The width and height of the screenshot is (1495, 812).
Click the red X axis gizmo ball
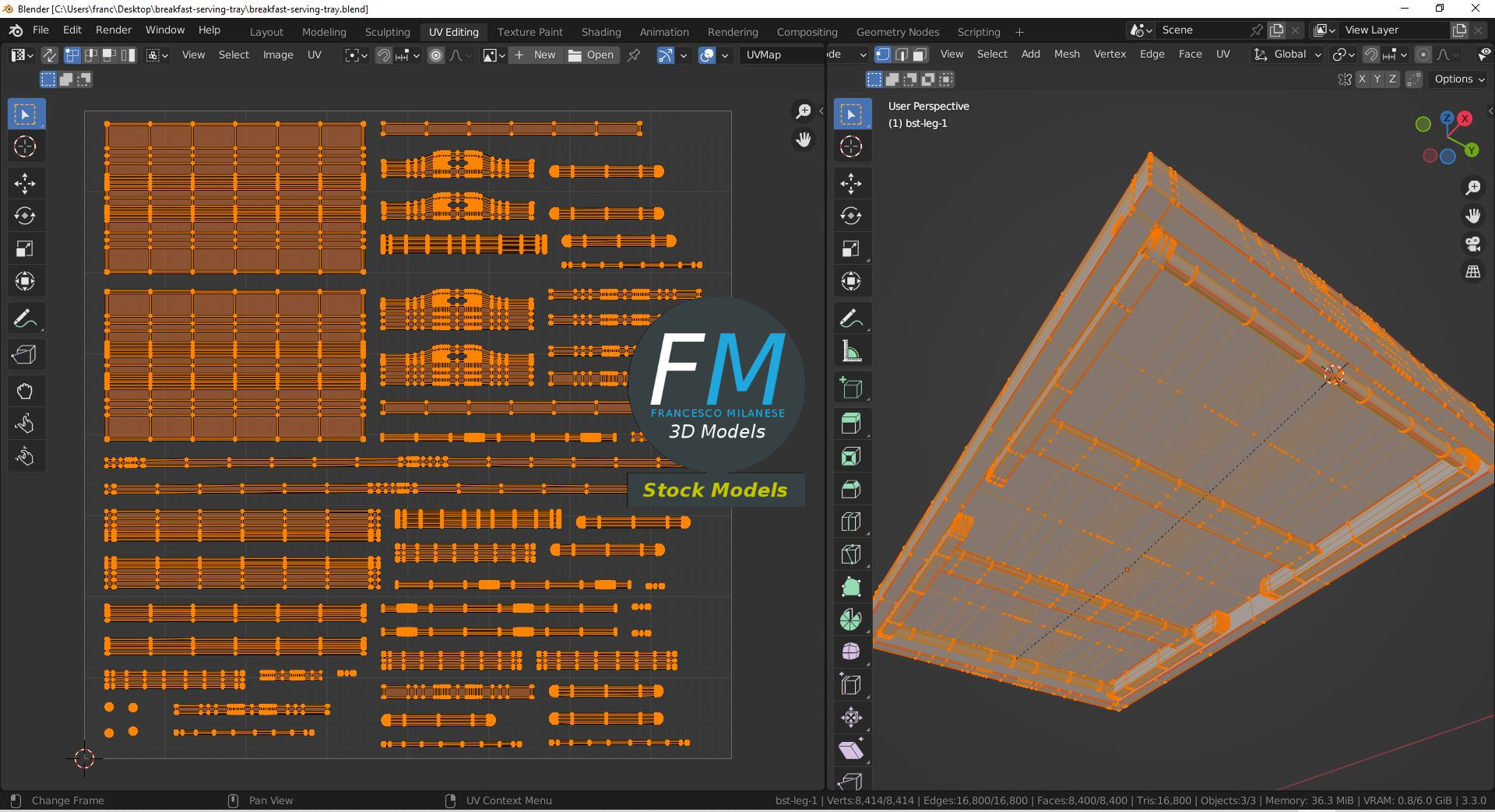(x=1465, y=118)
